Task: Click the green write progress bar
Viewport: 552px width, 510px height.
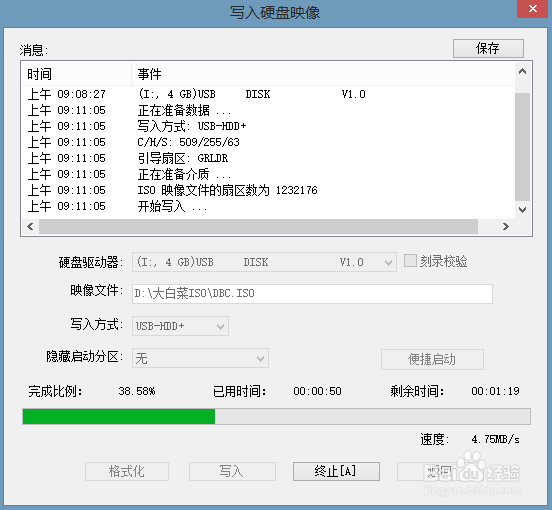Action: (276, 417)
